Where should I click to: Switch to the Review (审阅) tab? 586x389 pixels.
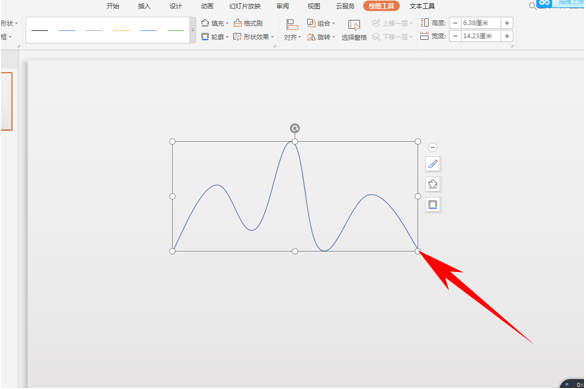point(283,6)
